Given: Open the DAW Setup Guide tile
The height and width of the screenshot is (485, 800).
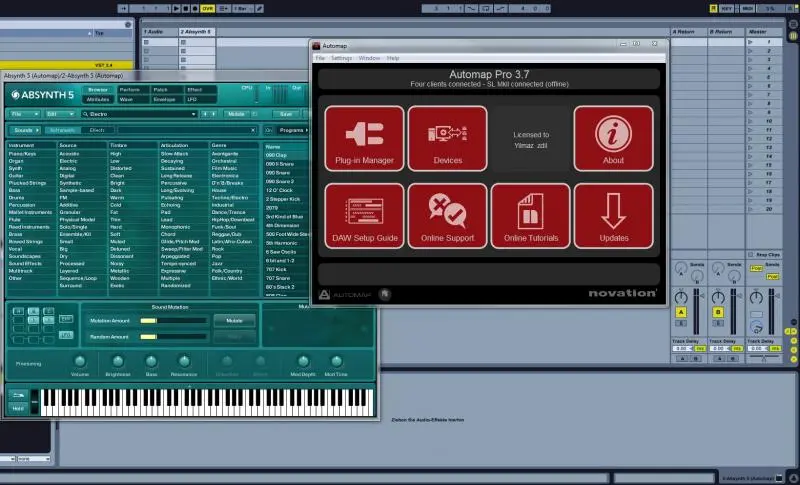Looking at the screenshot, I should (364, 216).
